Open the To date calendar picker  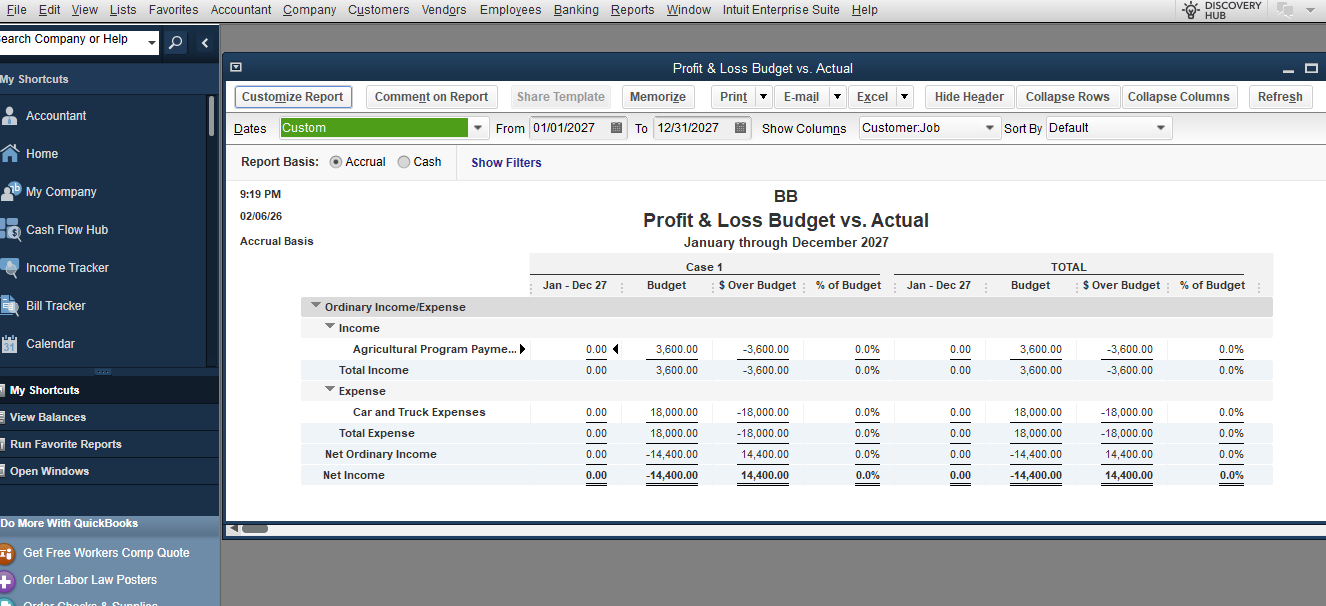coord(741,128)
